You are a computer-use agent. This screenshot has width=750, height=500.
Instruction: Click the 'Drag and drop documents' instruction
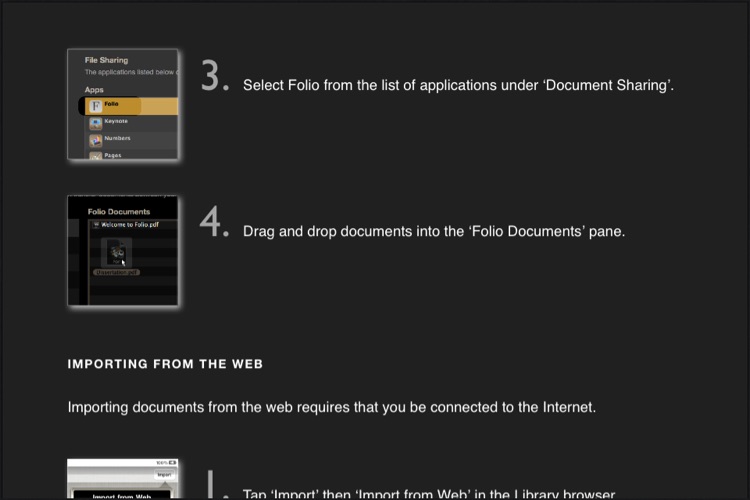coord(434,232)
